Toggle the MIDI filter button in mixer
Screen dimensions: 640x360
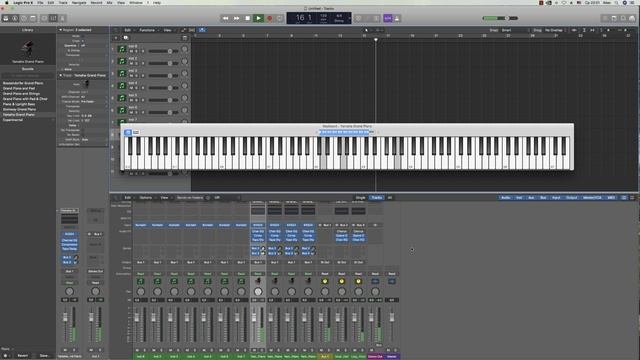(x=611, y=198)
